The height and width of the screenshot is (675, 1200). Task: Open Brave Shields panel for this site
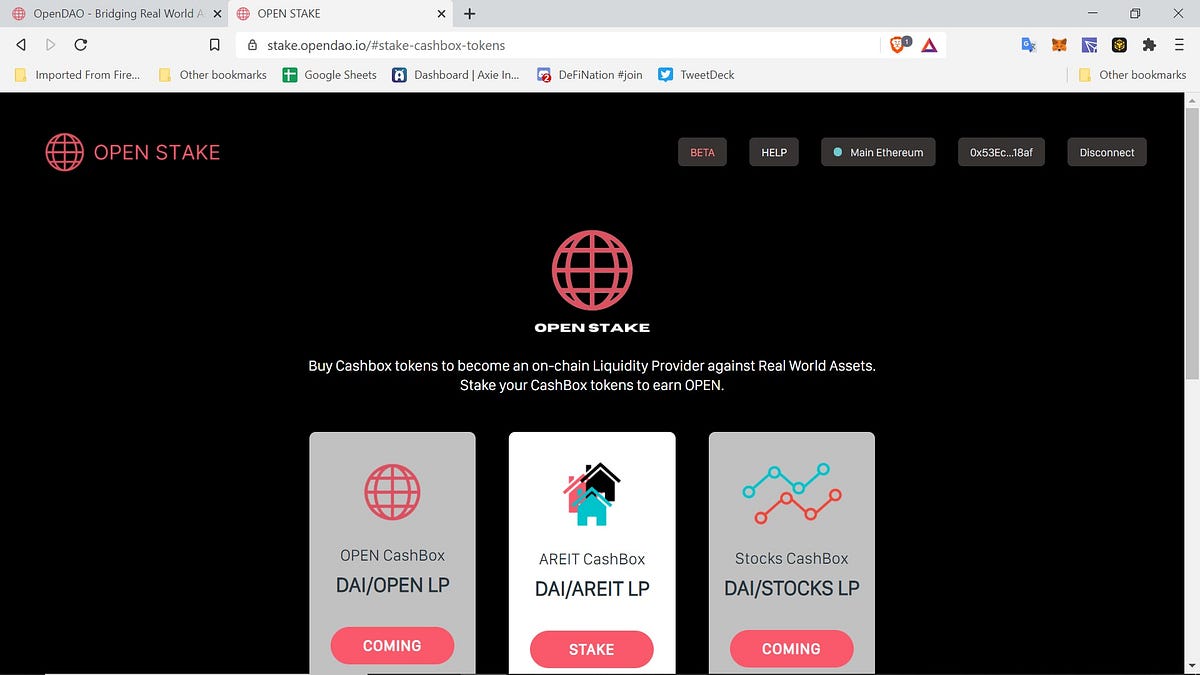(x=897, y=45)
